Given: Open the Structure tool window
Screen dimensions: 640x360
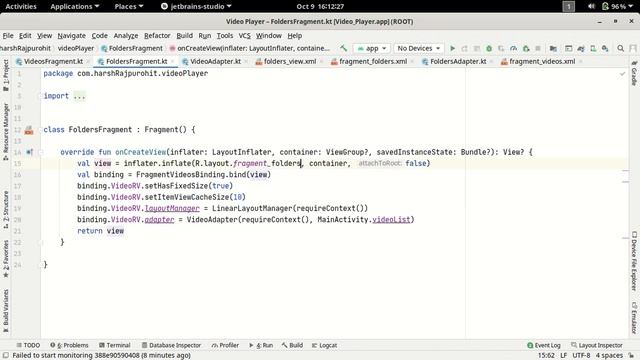Looking at the screenshot, I should tap(6, 209).
